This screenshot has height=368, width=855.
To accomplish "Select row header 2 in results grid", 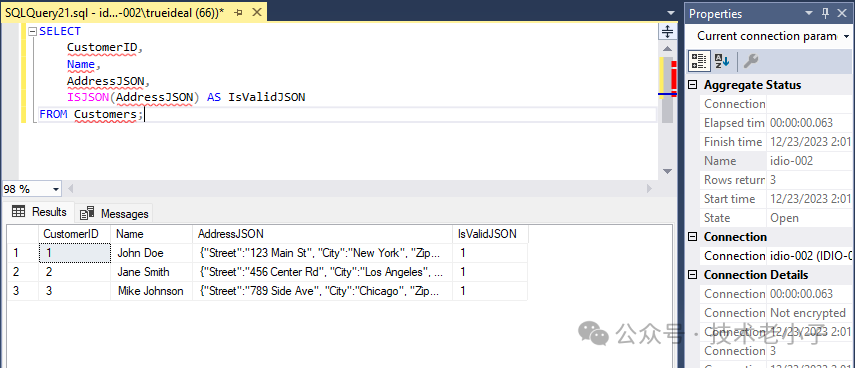I will click(22, 272).
